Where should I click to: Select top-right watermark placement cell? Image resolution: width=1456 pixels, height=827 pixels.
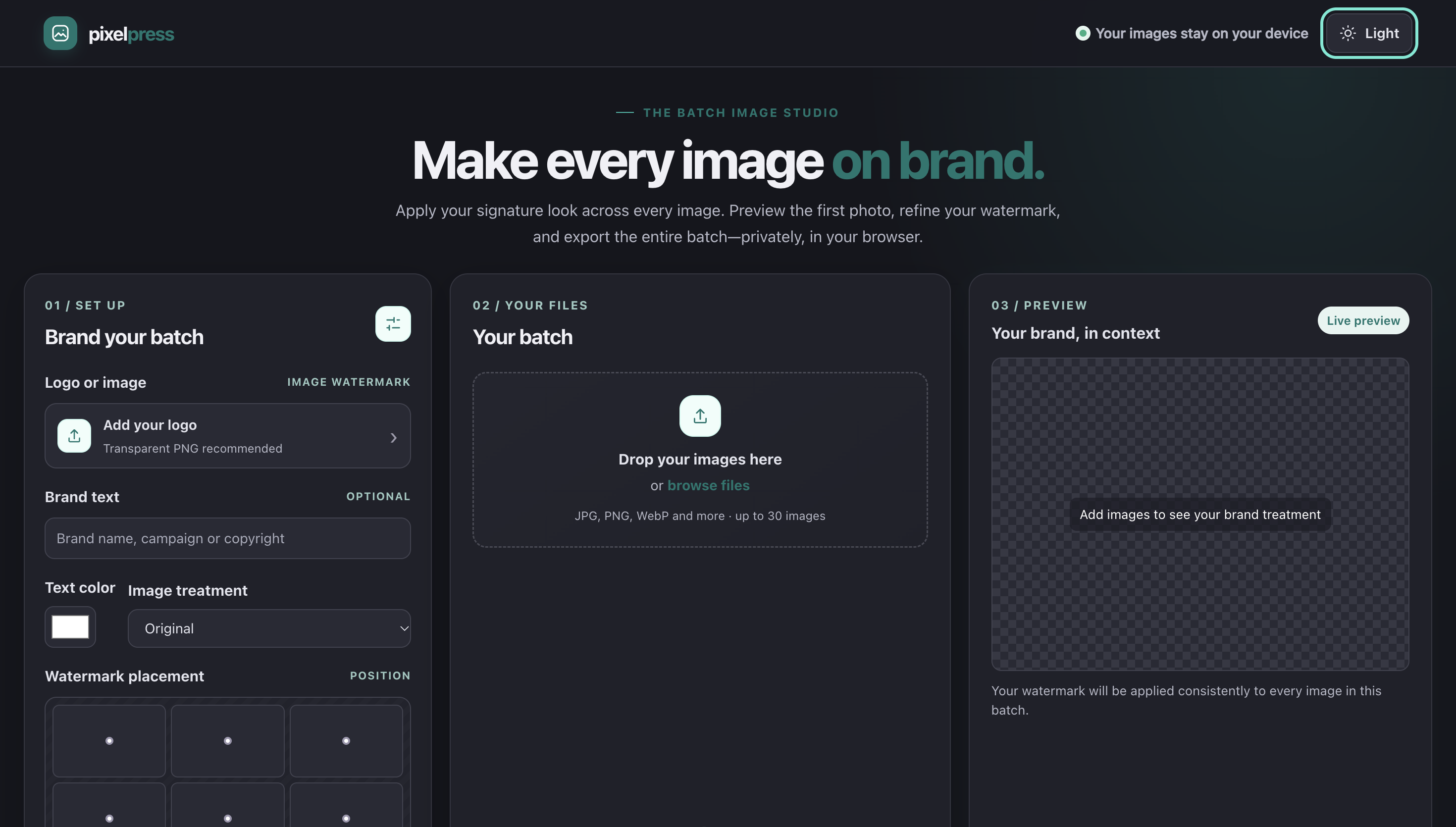[x=346, y=741]
